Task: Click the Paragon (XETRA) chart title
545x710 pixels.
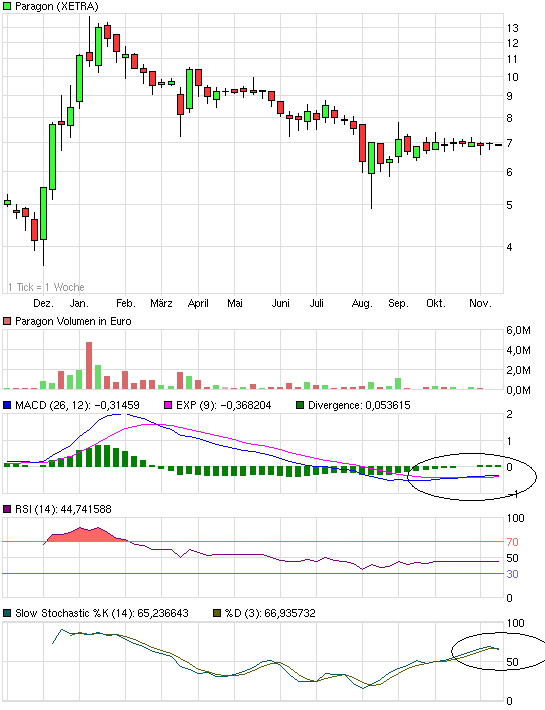Action: (57, 6)
